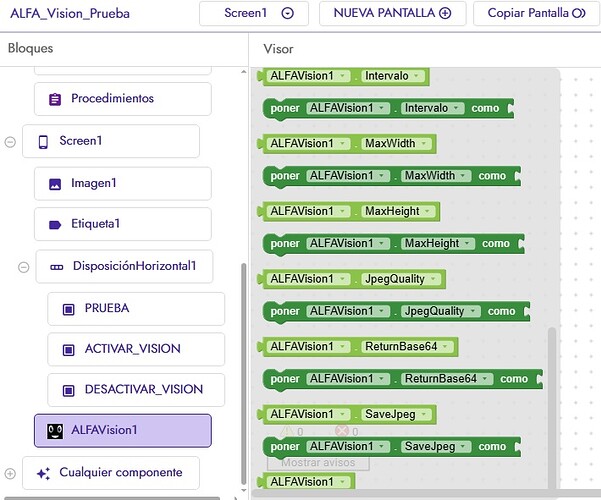Click the Copiar Pantalla button
Image resolution: width=601 pixels, height=500 pixels.
(x=536, y=13)
